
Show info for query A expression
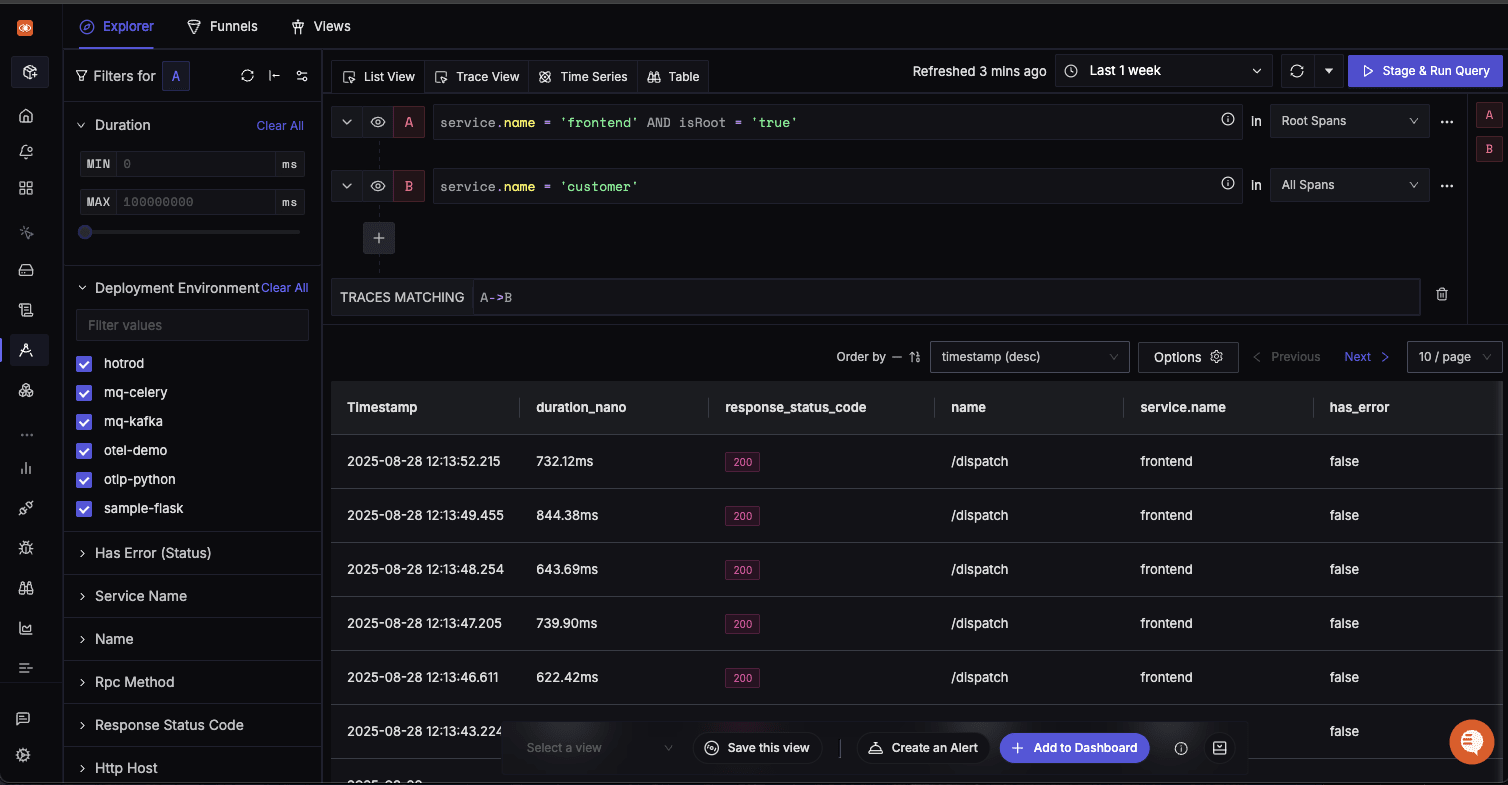(x=1228, y=119)
